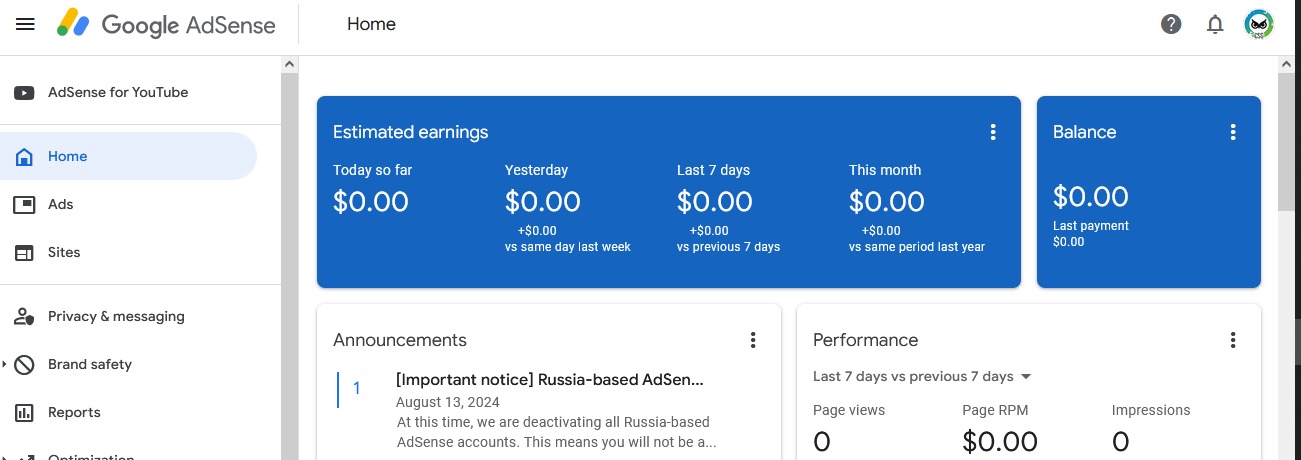Click the Privacy & messaging icon
The height and width of the screenshot is (460, 1301).
24,317
